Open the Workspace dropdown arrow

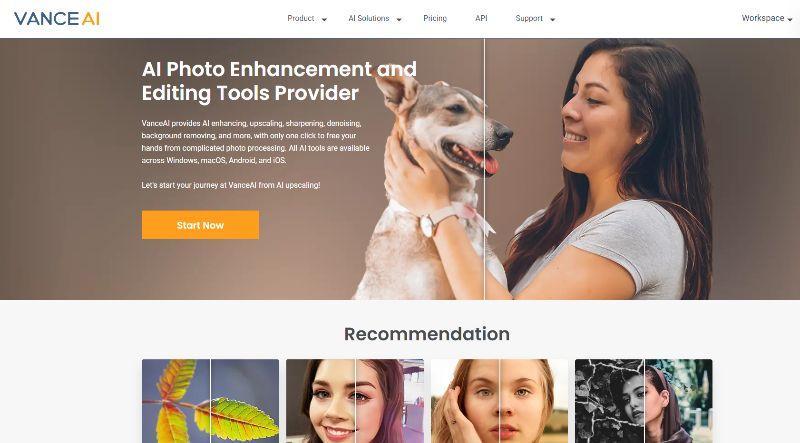[x=790, y=19]
